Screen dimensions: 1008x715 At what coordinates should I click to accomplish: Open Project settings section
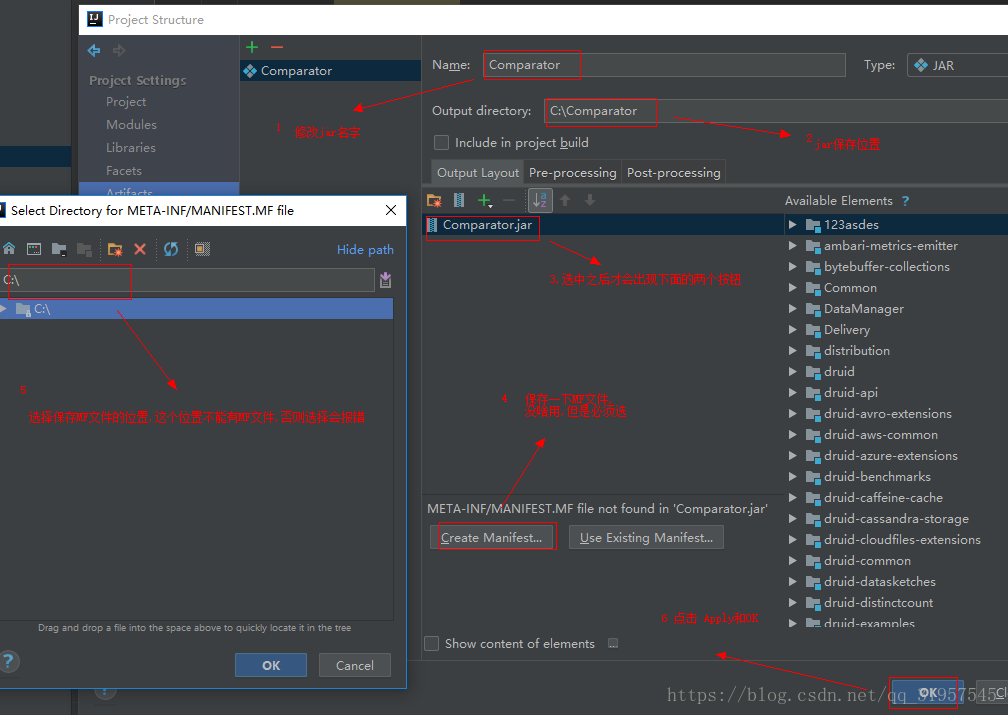[126, 102]
